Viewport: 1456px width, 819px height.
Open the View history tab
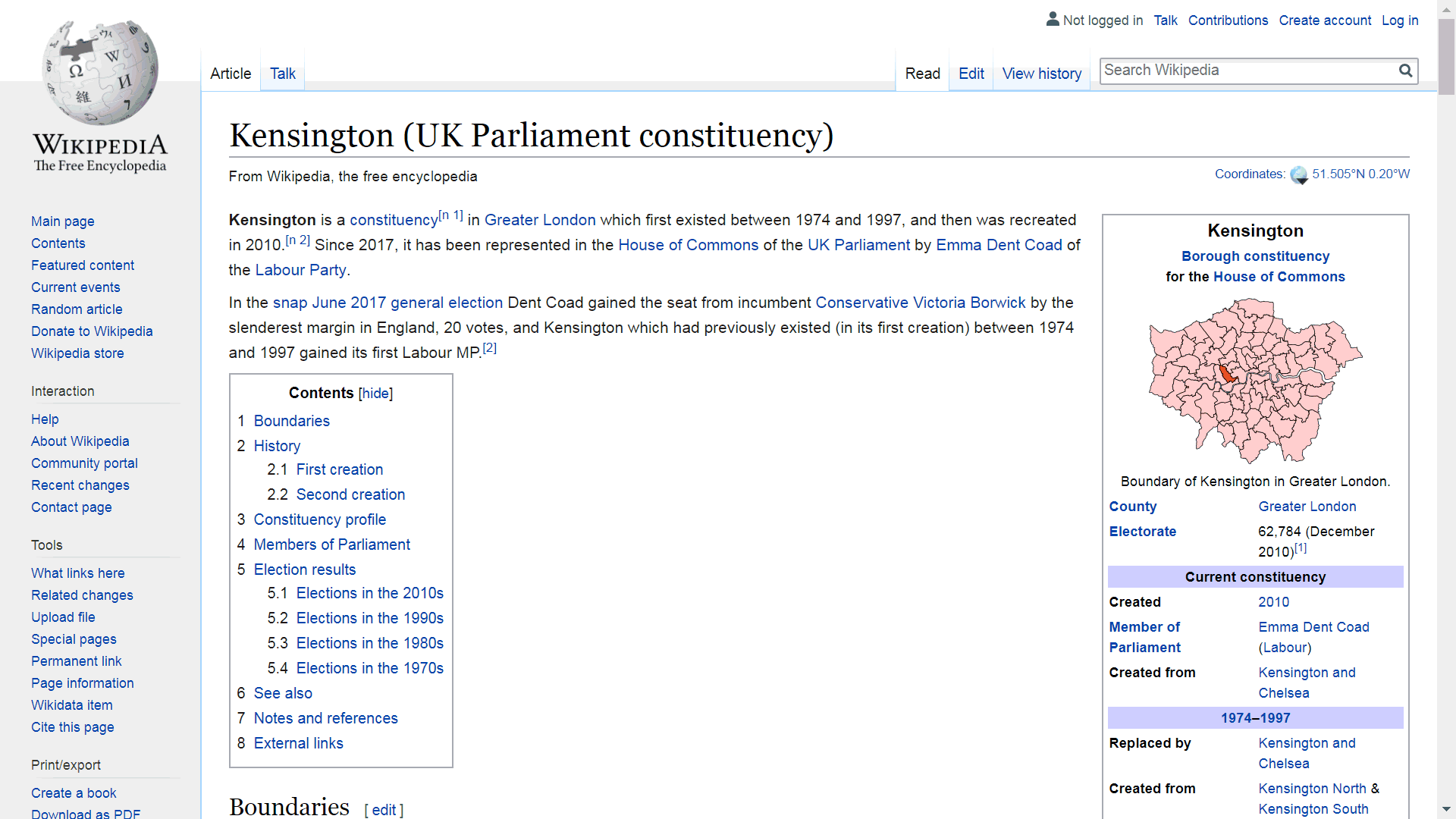click(x=1041, y=74)
